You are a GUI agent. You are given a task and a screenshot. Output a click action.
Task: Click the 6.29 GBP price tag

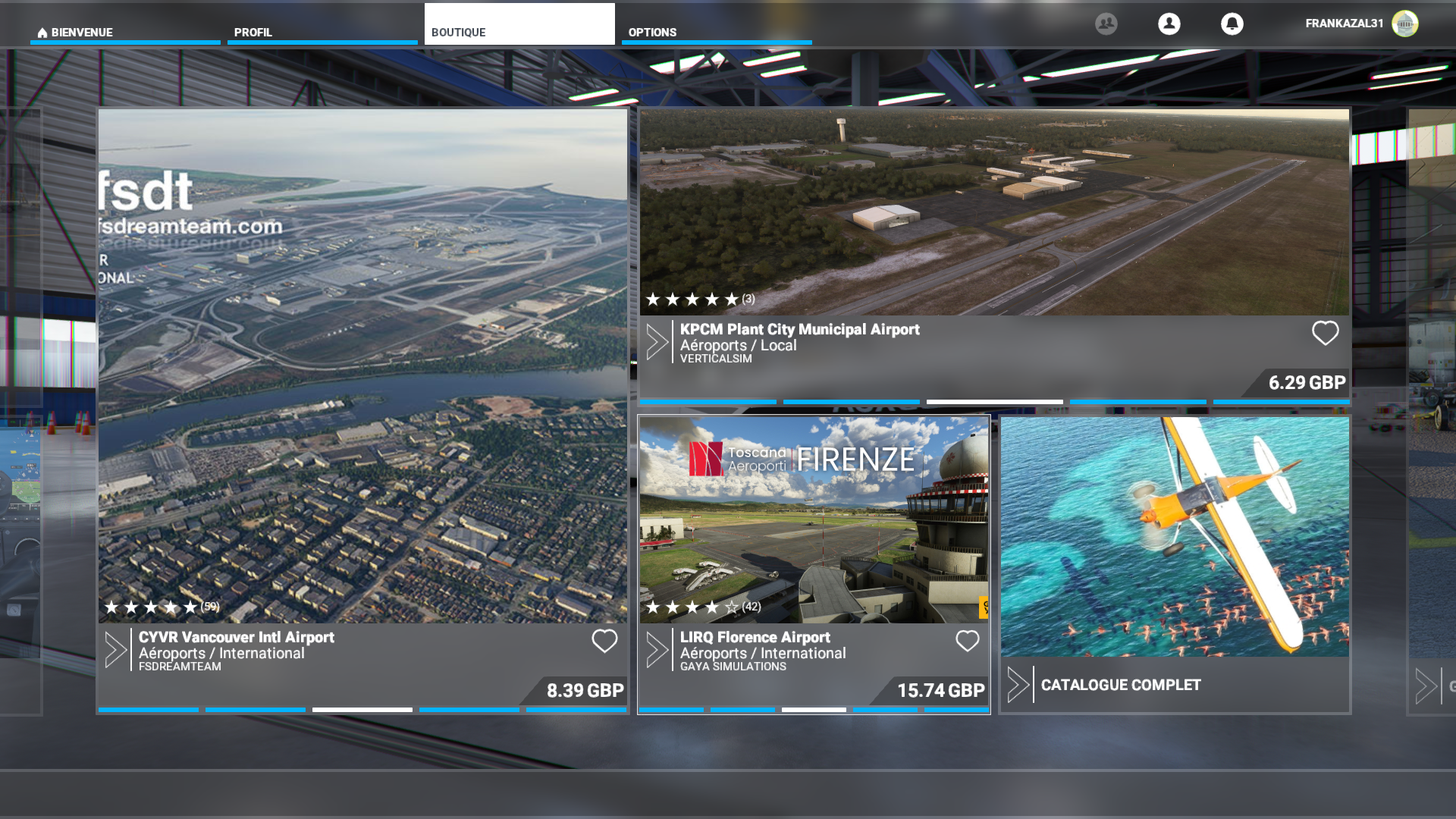tap(1306, 383)
